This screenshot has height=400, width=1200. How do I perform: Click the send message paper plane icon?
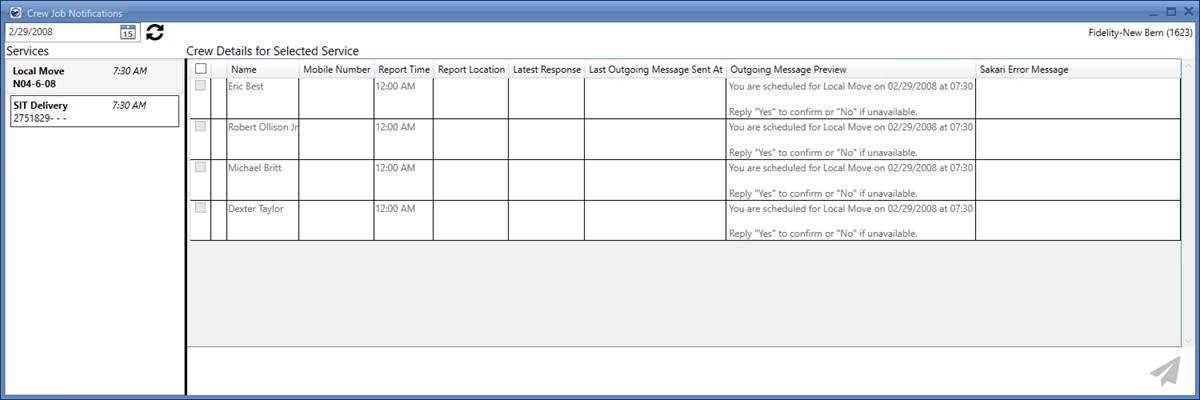click(x=1164, y=372)
